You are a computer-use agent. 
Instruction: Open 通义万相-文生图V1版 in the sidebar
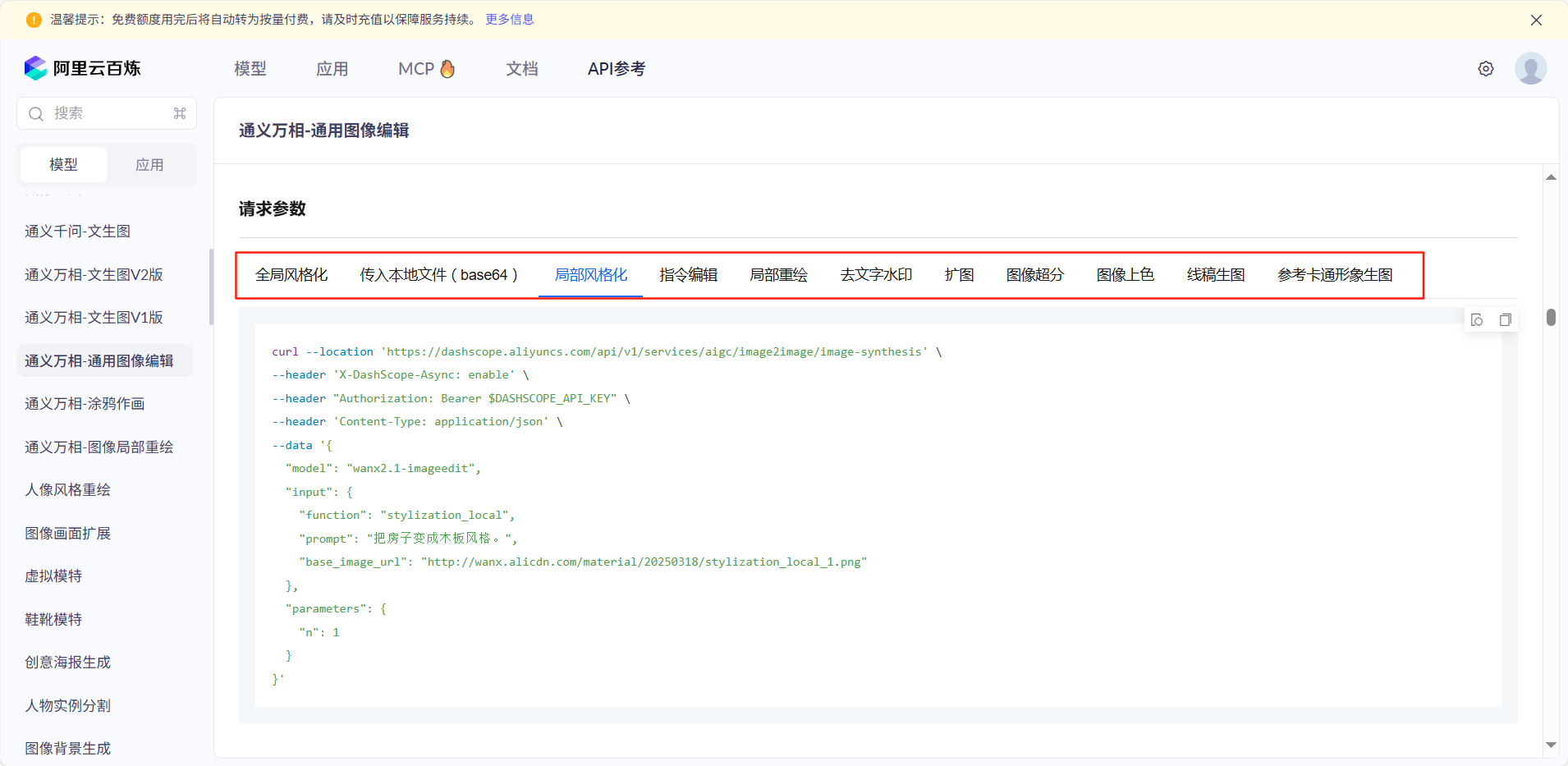click(94, 318)
